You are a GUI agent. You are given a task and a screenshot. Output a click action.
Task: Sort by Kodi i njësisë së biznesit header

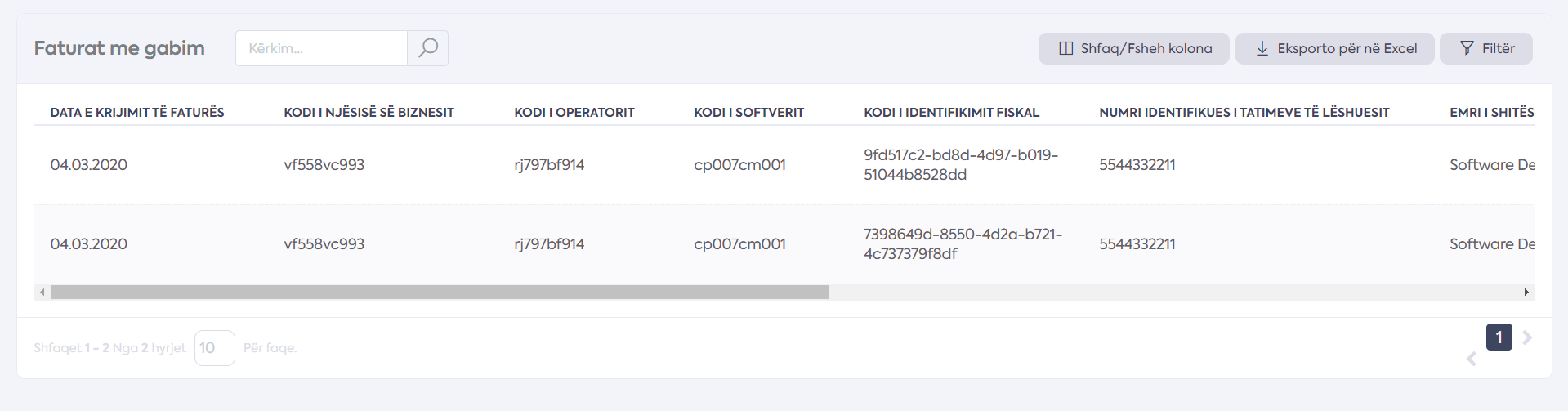(x=369, y=113)
